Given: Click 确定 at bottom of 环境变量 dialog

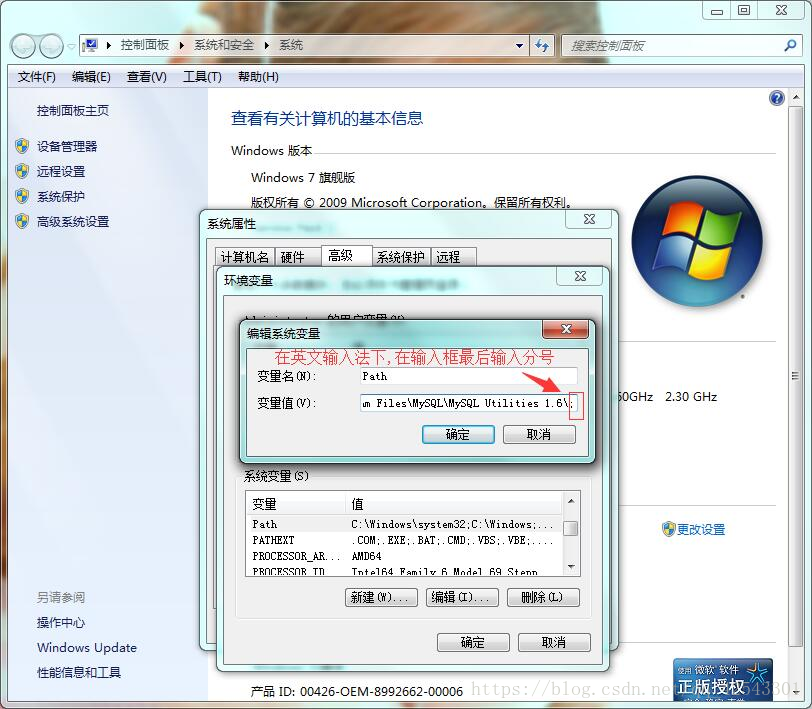Looking at the screenshot, I should 473,643.
